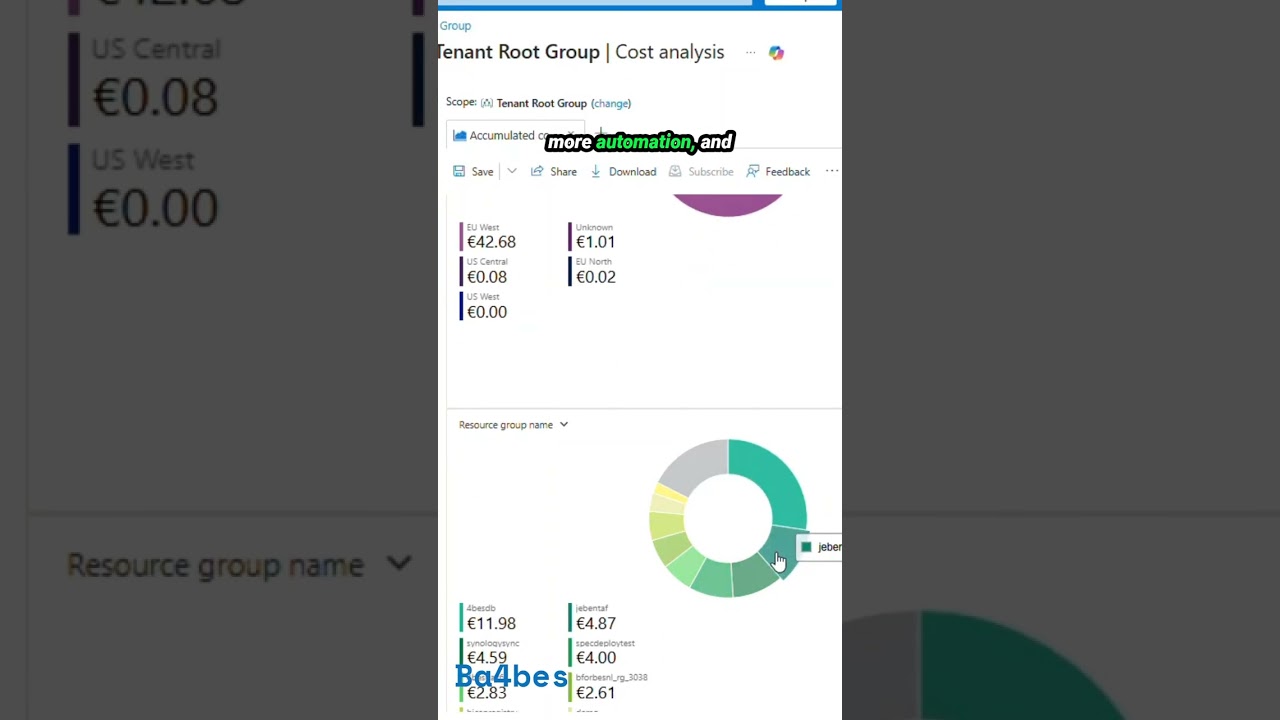Click the change link next to Scope
This screenshot has height=720, width=1280.
pyautogui.click(x=611, y=103)
